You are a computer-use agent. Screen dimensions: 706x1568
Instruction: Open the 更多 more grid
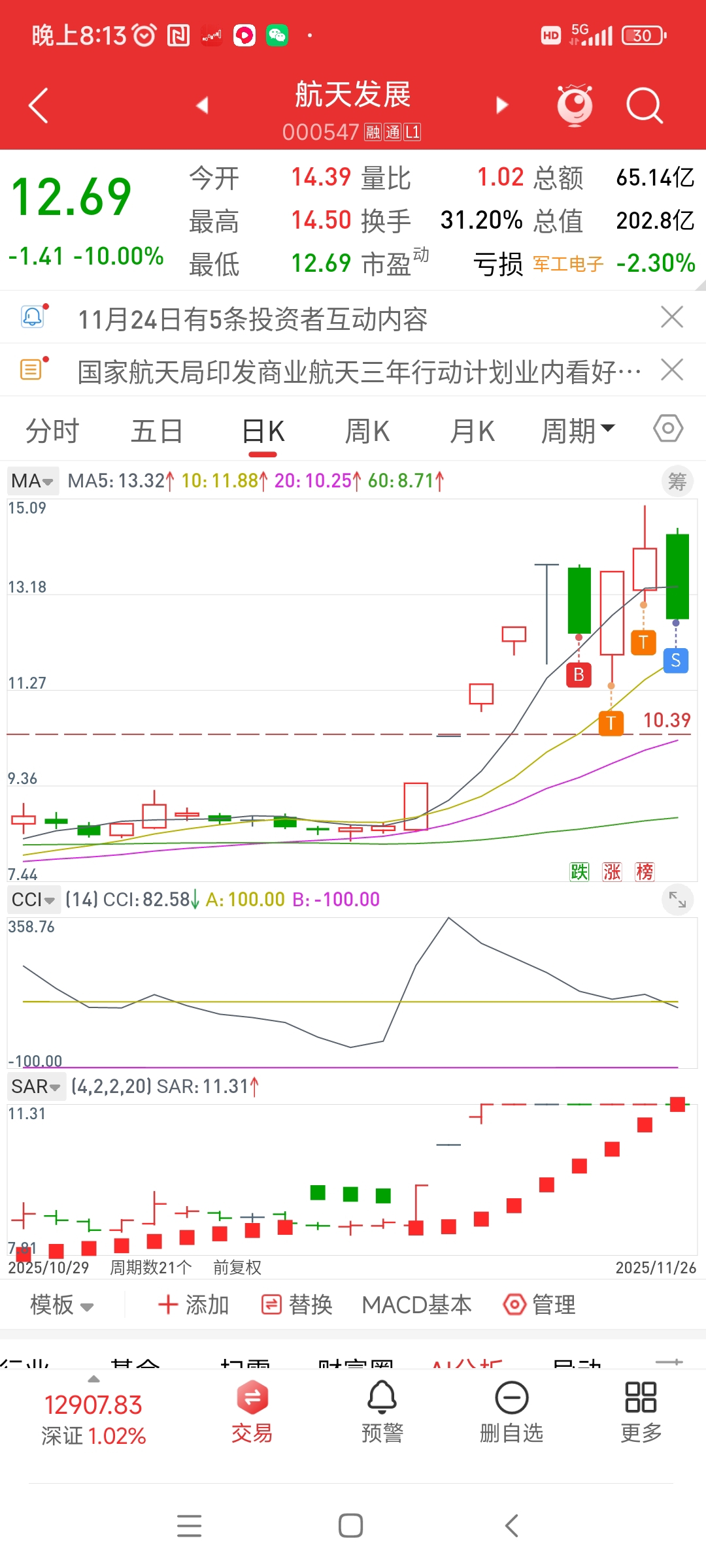(x=641, y=1413)
